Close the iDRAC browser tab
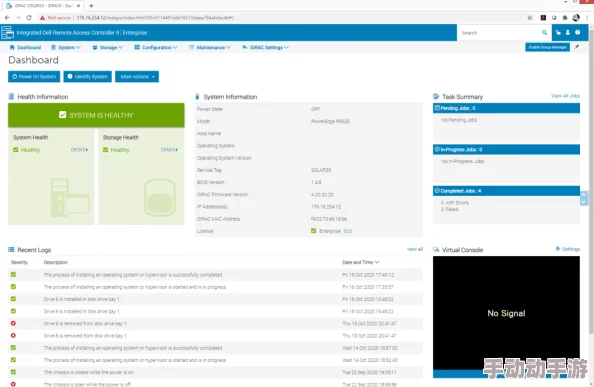This screenshot has width=594, height=387. click(x=78, y=6)
